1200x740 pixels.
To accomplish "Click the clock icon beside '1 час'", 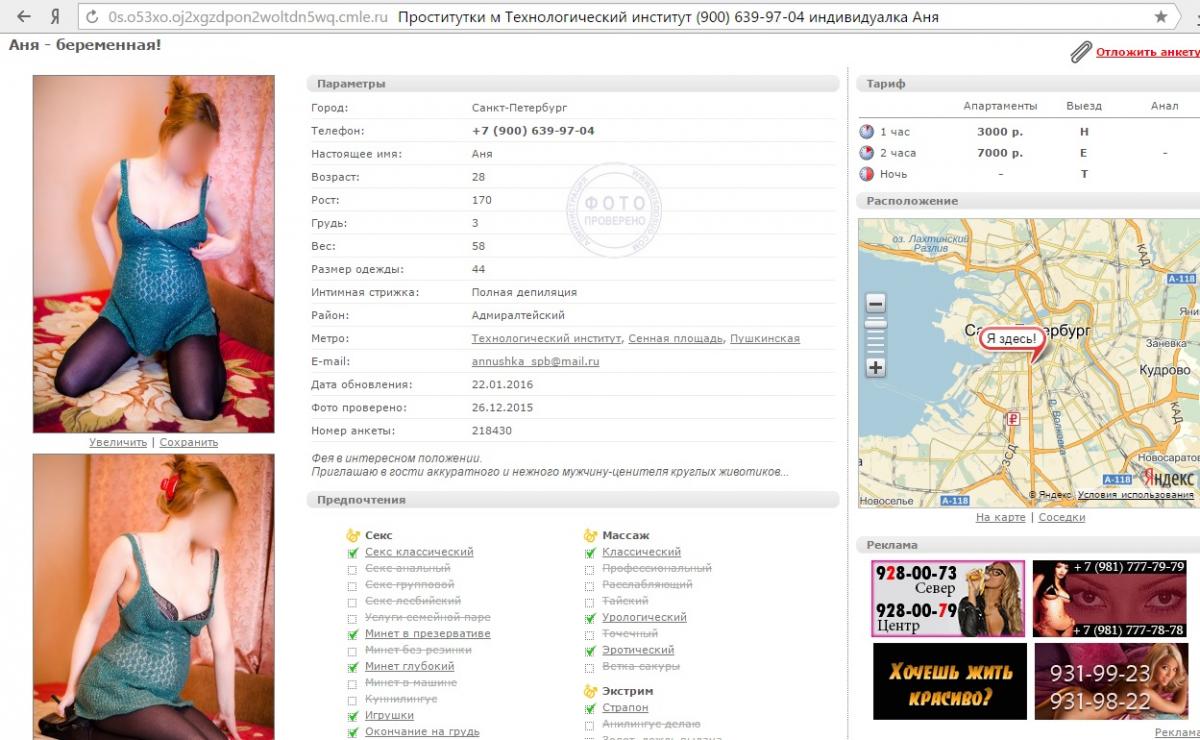I will [x=867, y=132].
